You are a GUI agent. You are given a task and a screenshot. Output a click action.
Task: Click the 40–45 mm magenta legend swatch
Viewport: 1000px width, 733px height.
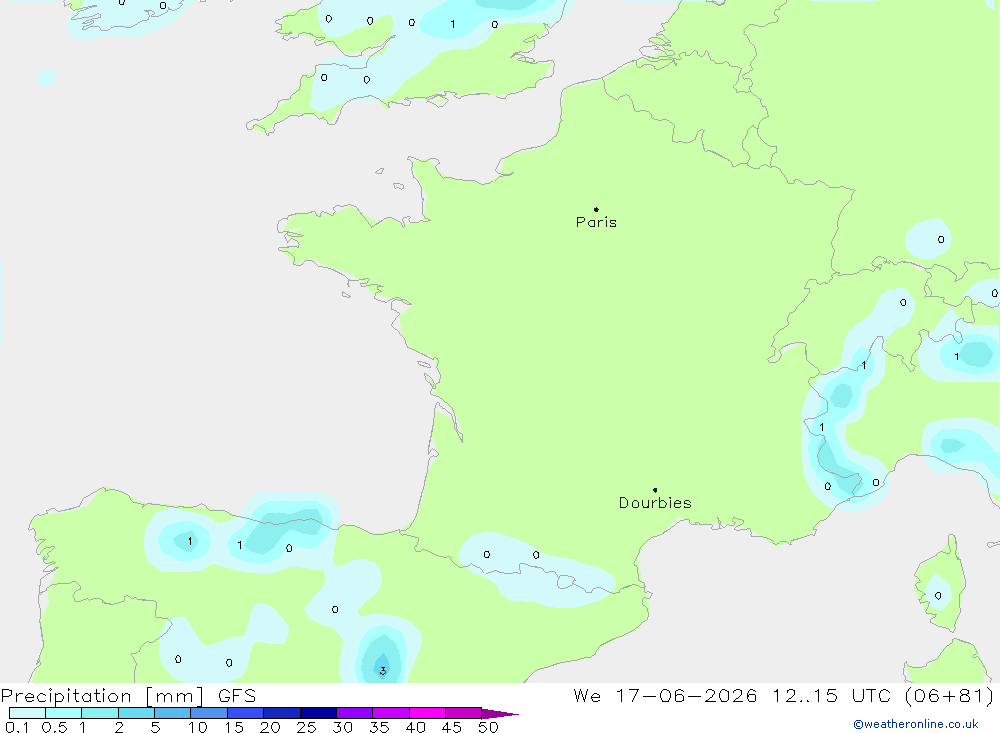point(427,713)
